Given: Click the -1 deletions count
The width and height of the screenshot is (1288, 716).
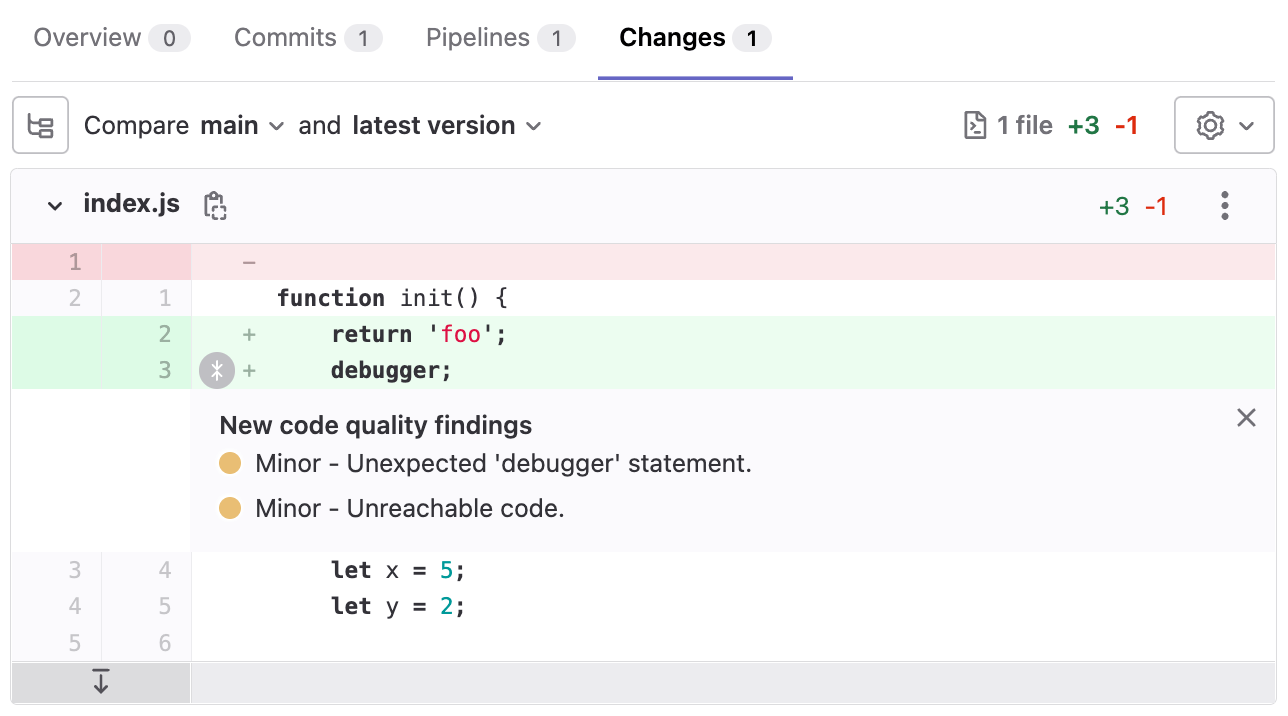Looking at the screenshot, I should pyautogui.click(x=1156, y=205).
